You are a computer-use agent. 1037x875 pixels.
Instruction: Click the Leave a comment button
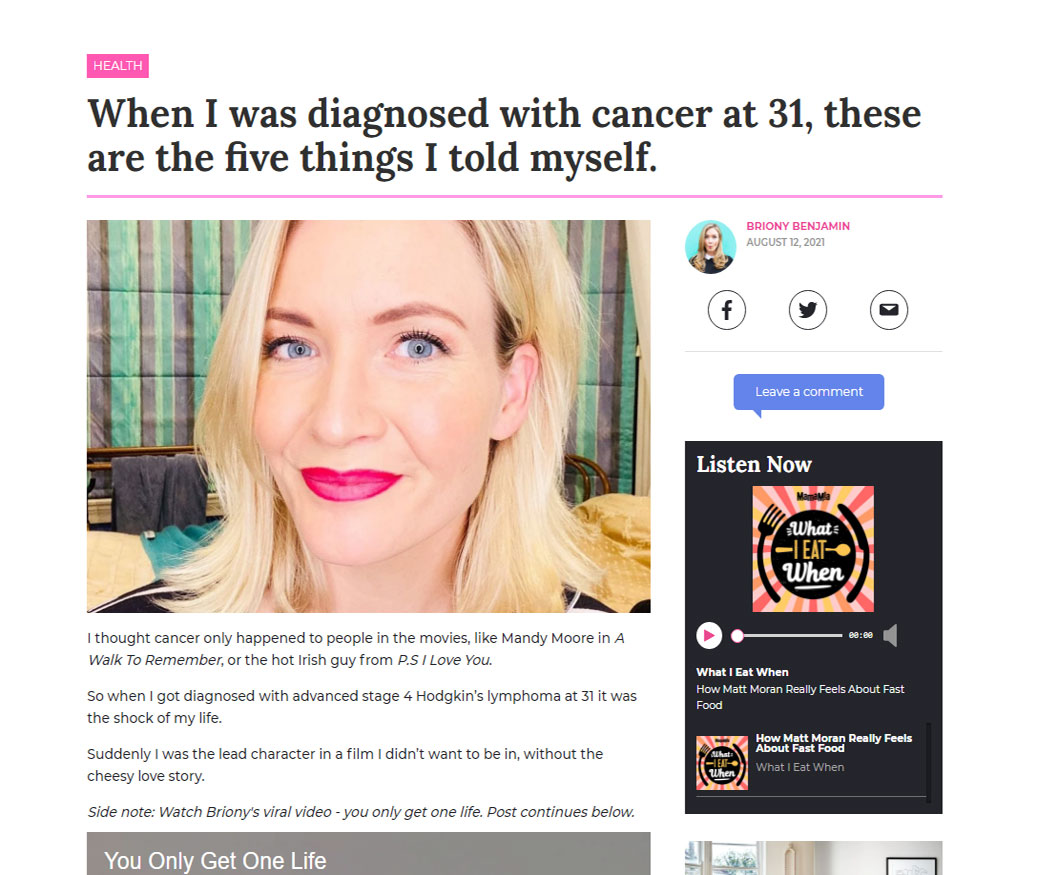pyautogui.click(x=808, y=392)
